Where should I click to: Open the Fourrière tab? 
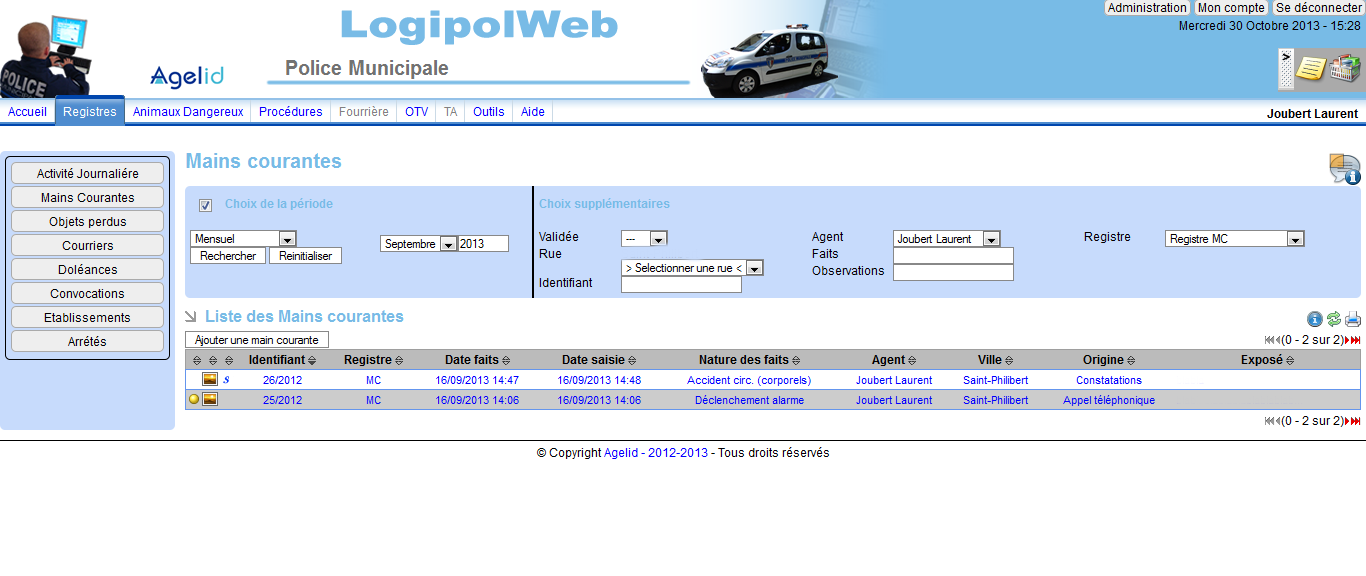tap(364, 112)
